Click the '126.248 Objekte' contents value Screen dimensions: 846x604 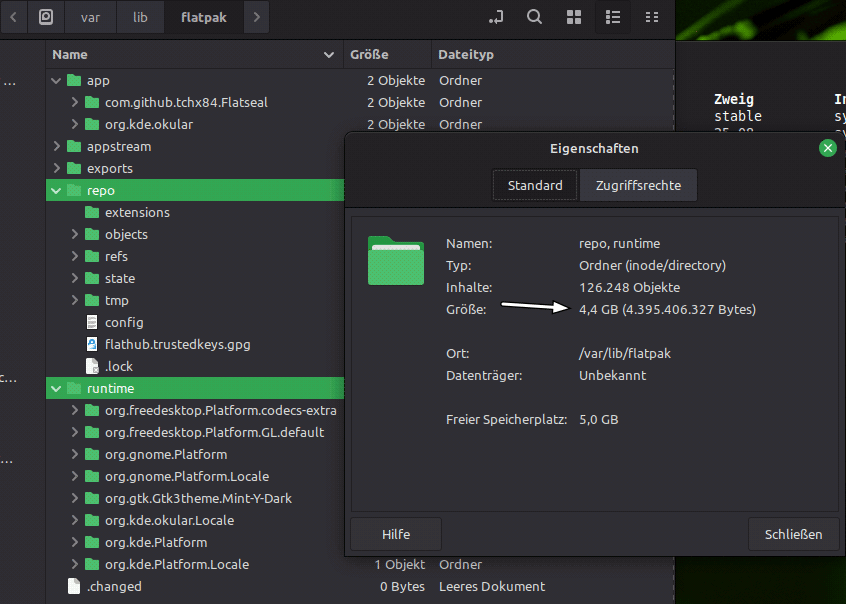click(629, 287)
